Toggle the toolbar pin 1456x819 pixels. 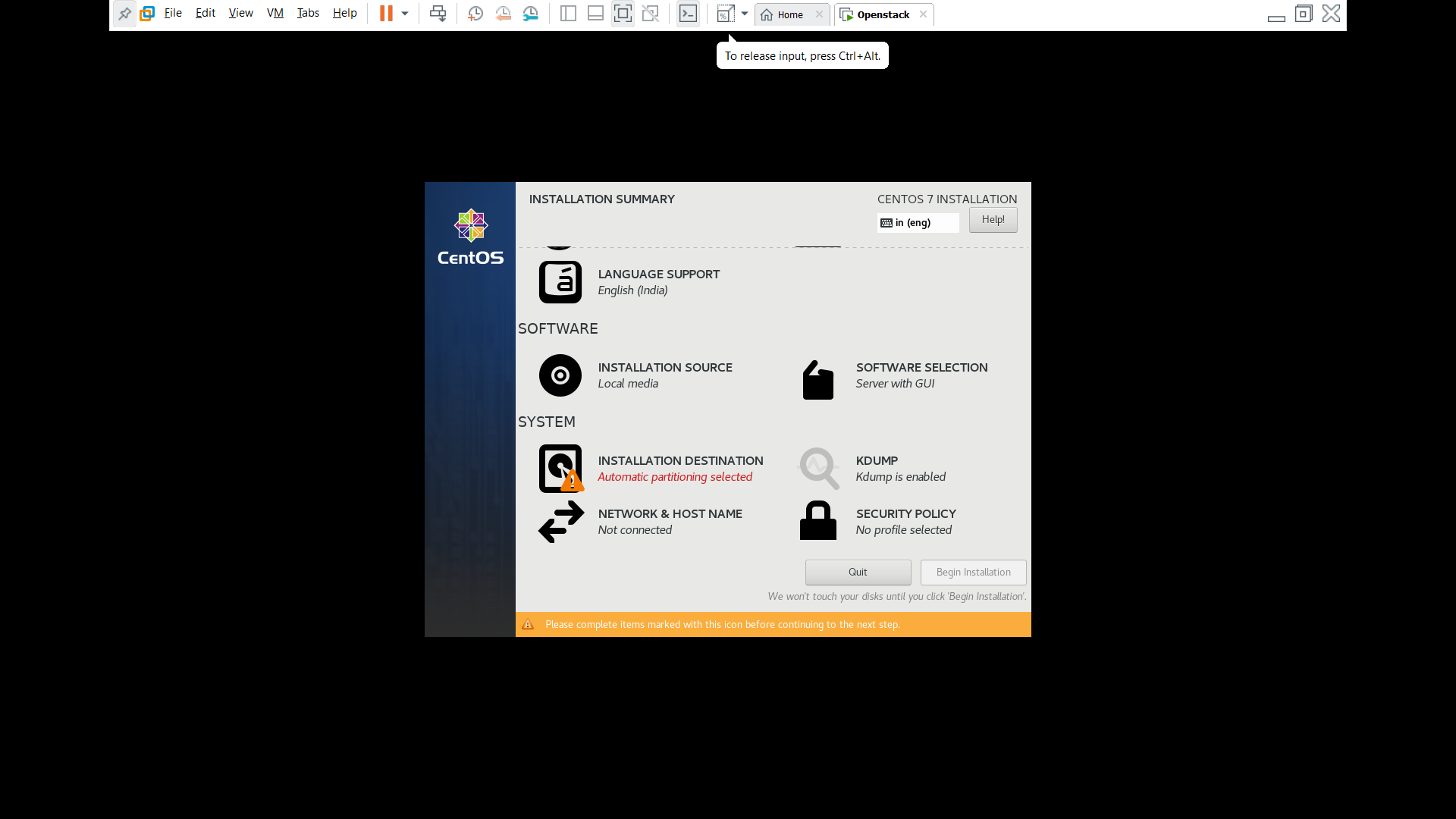125,13
